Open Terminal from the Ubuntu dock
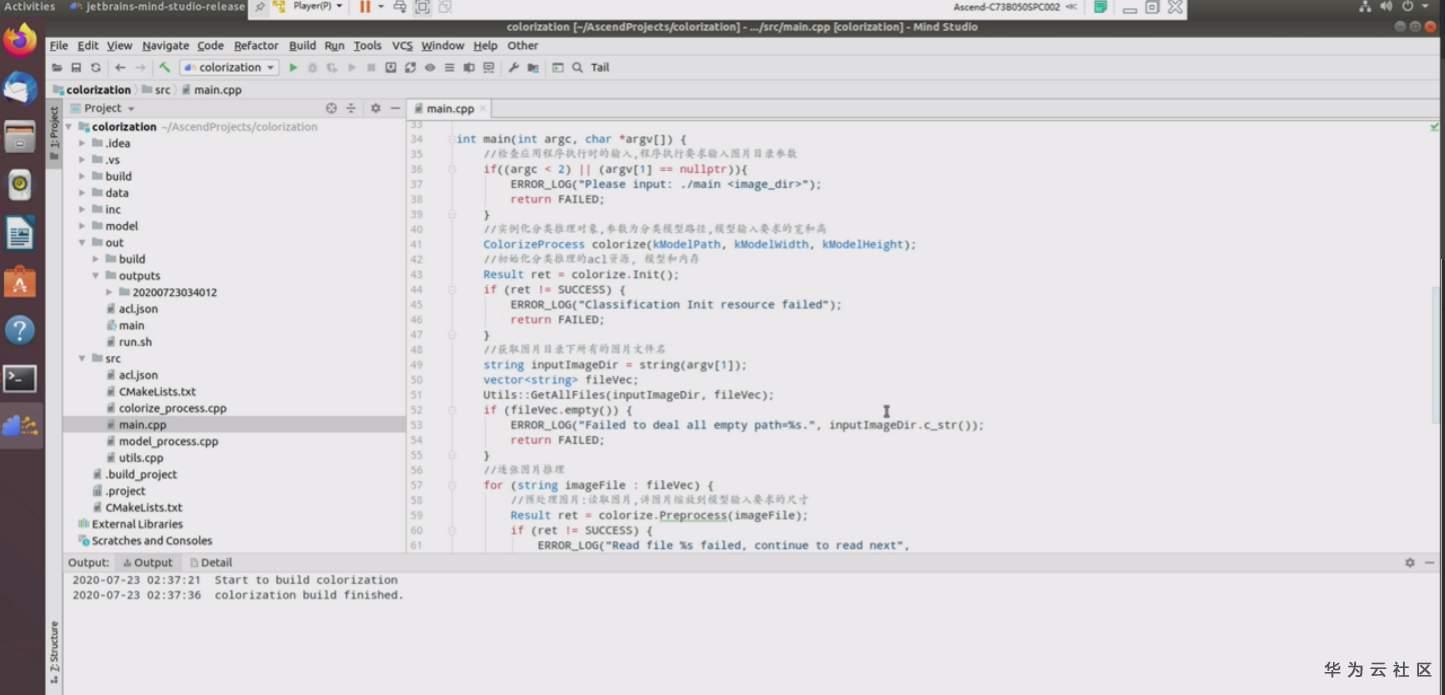The image size is (1445, 695). 20,378
